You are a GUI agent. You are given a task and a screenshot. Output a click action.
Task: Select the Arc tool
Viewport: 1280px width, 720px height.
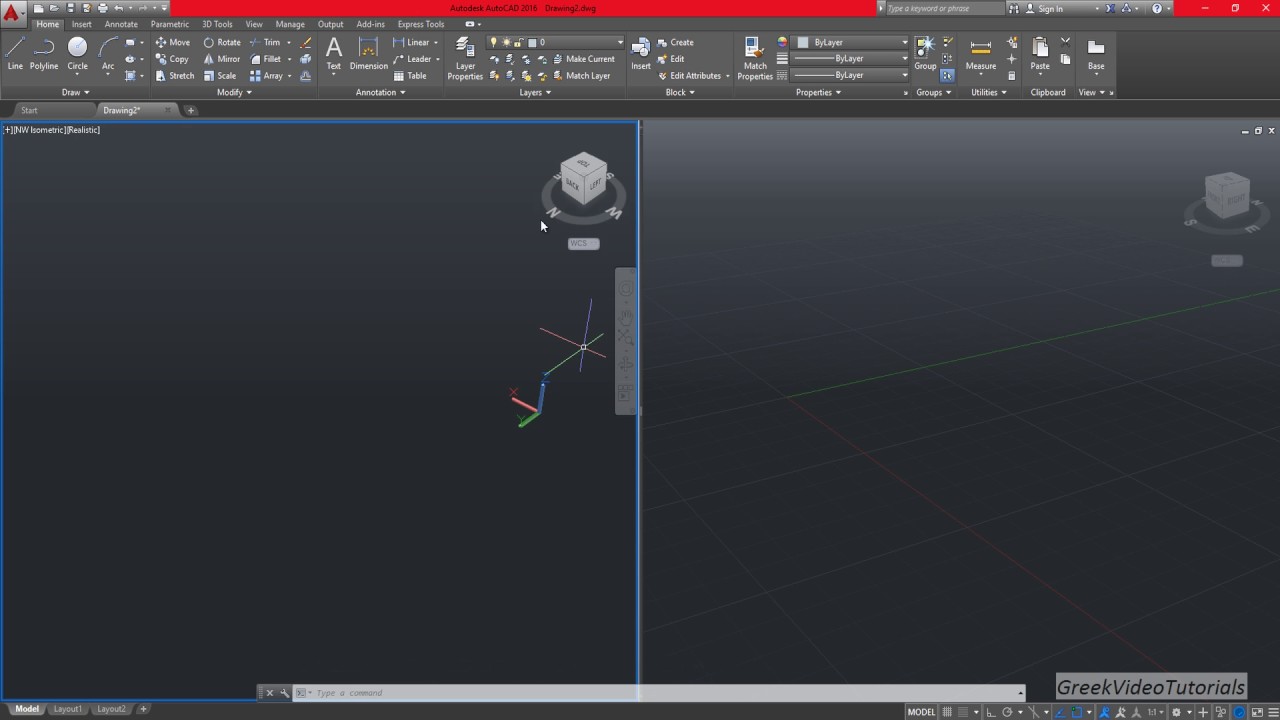click(108, 54)
